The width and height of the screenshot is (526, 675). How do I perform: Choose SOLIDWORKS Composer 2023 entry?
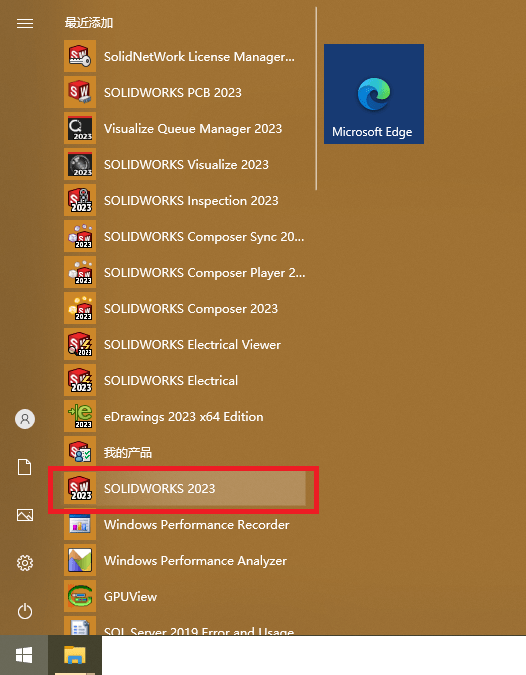[x=185, y=309]
